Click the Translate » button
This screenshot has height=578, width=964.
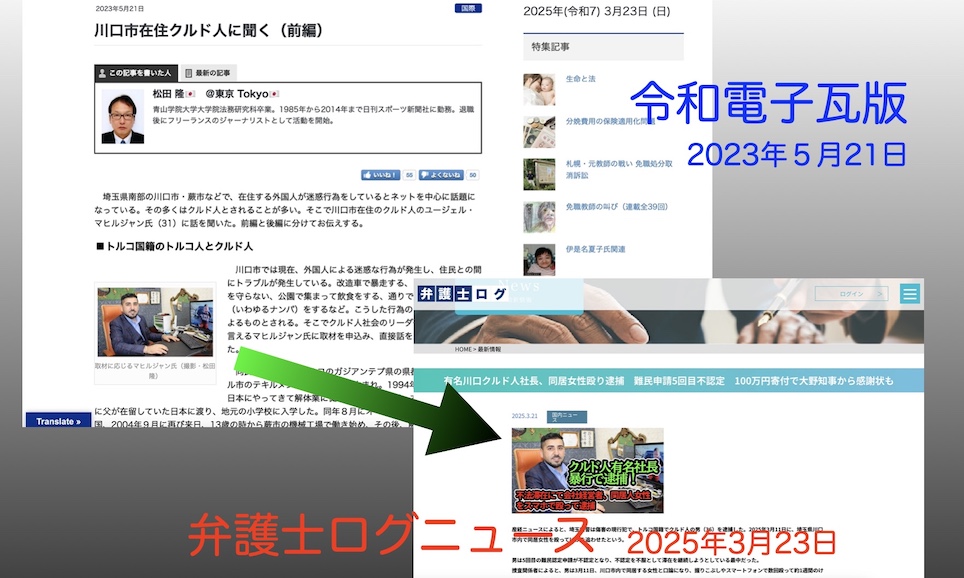tap(58, 421)
